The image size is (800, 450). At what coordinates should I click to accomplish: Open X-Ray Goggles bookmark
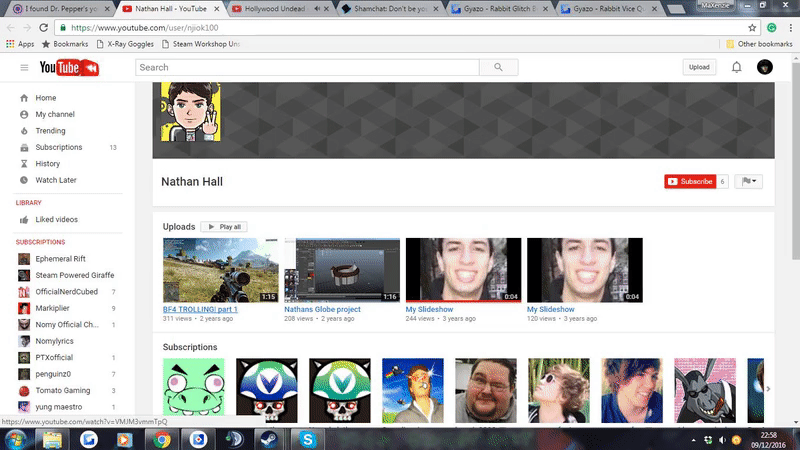click(x=125, y=44)
